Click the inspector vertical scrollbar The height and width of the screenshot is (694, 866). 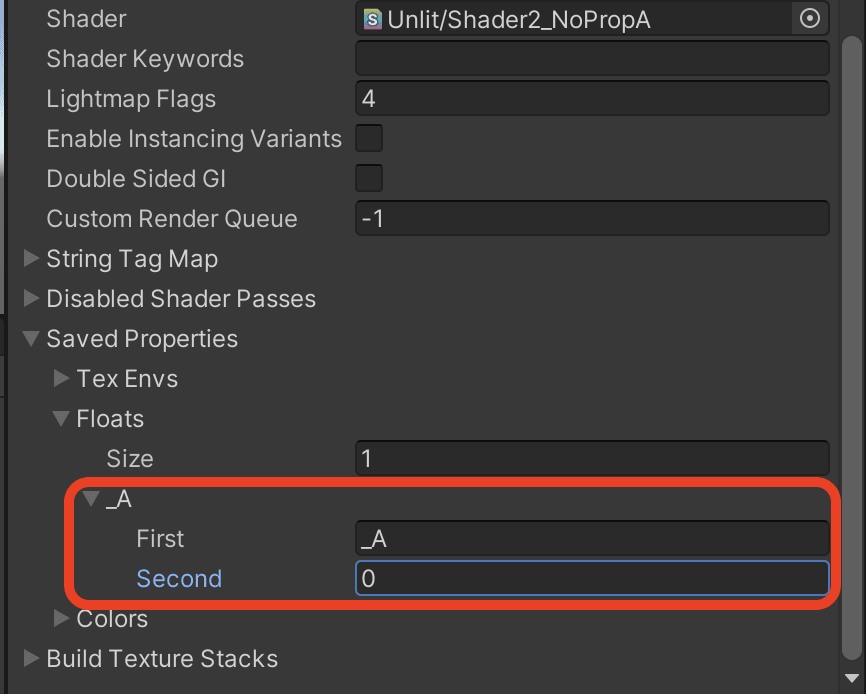(x=852, y=348)
